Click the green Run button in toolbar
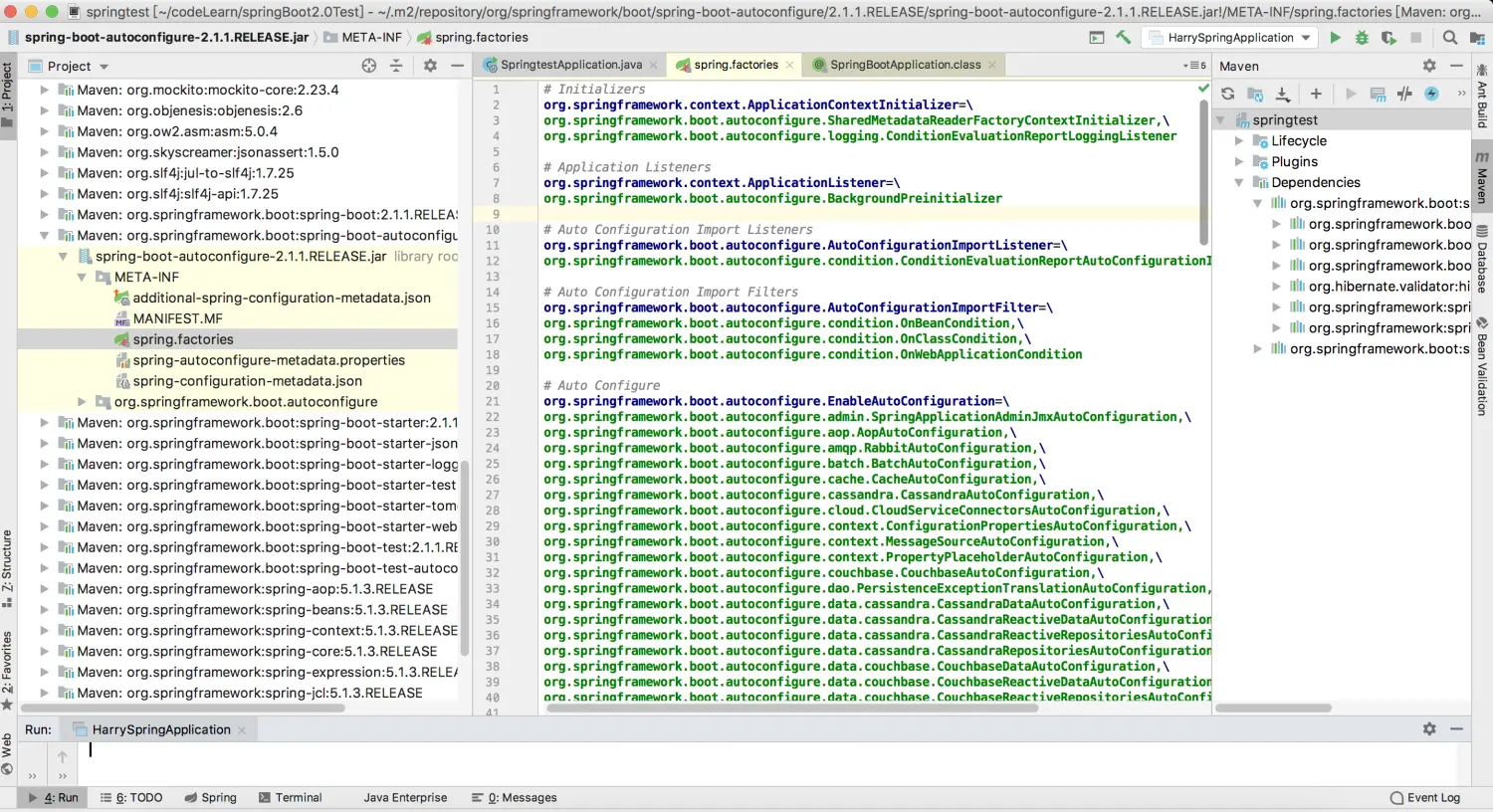This screenshot has width=1493, height=812. (1335, 38)
